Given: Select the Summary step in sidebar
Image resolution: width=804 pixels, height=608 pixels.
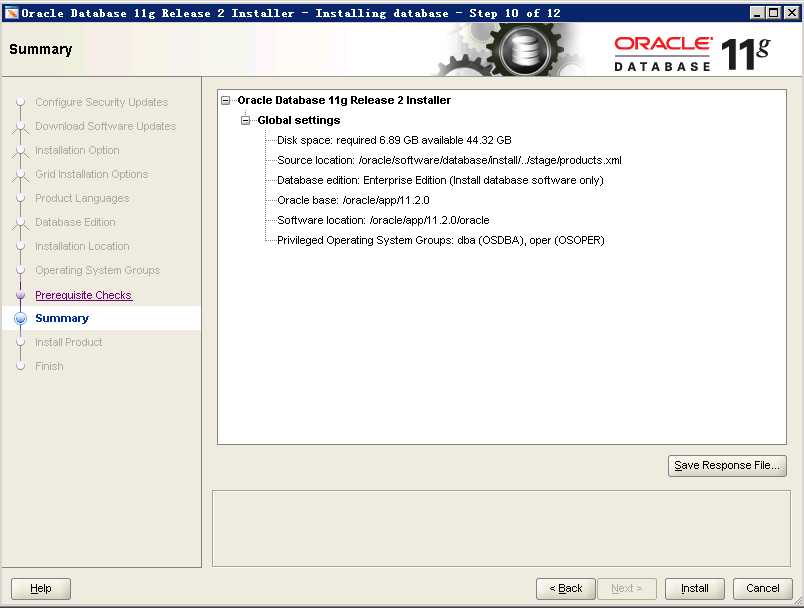Looking at the screenshot, I should (x=62, y=318).
